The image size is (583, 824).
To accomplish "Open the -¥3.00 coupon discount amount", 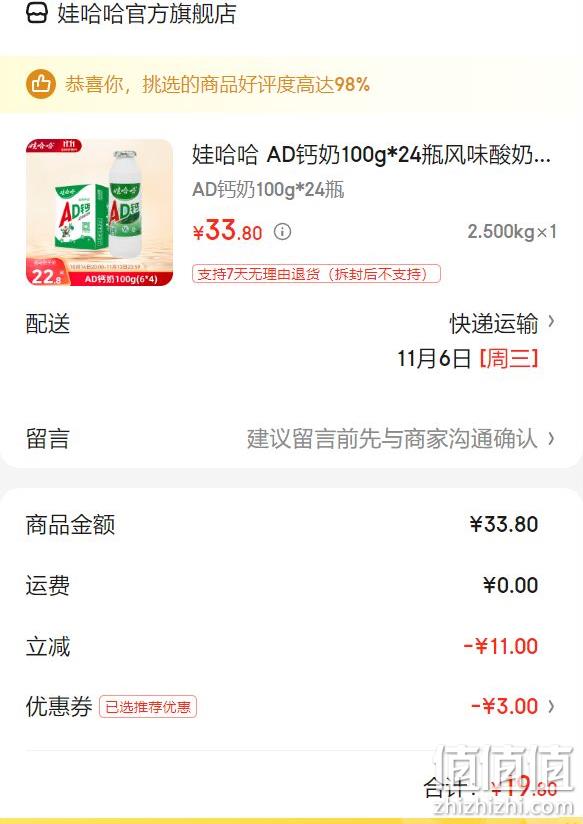I will point(504,706).
